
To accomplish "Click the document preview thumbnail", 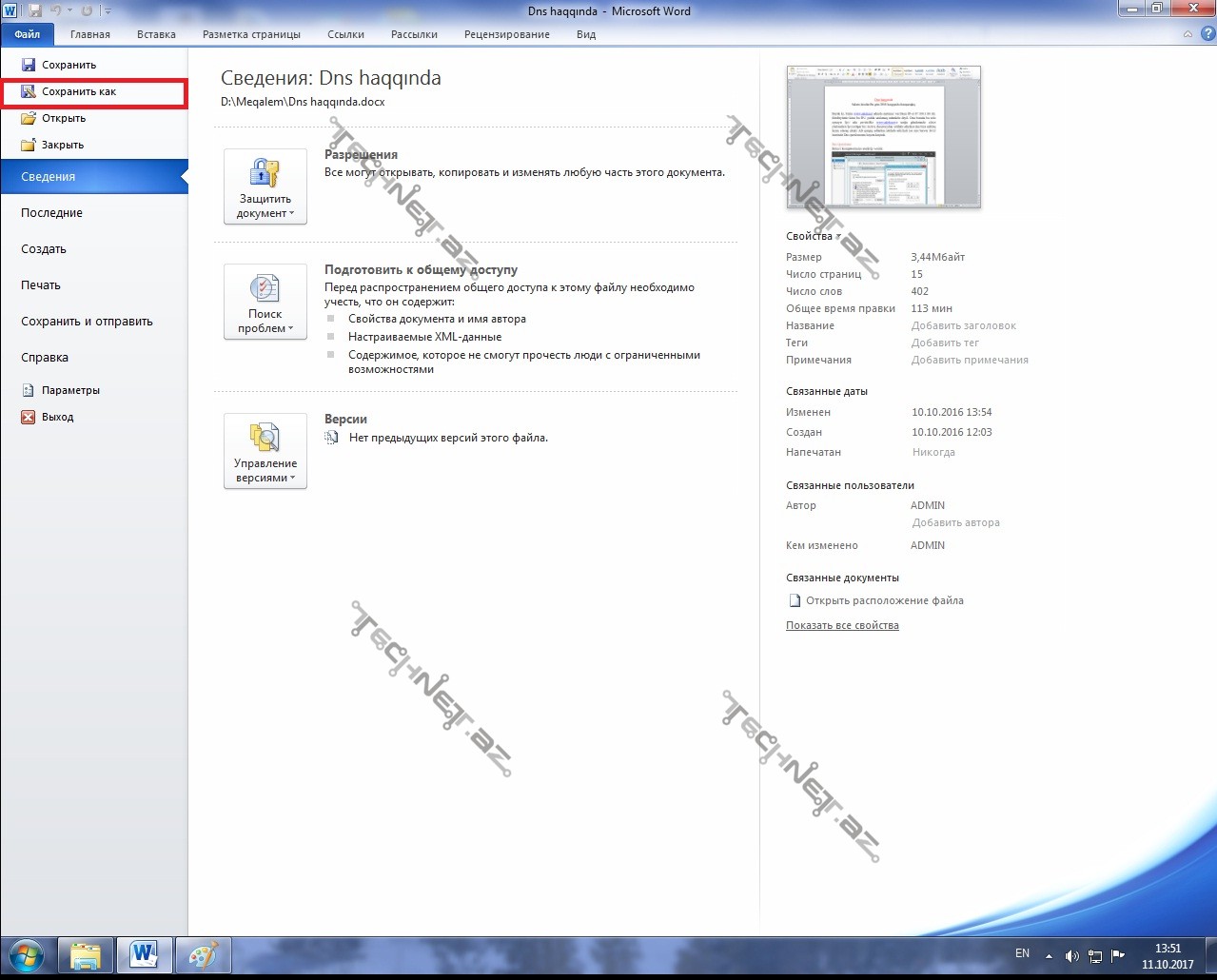I will [x=883, y=137].
